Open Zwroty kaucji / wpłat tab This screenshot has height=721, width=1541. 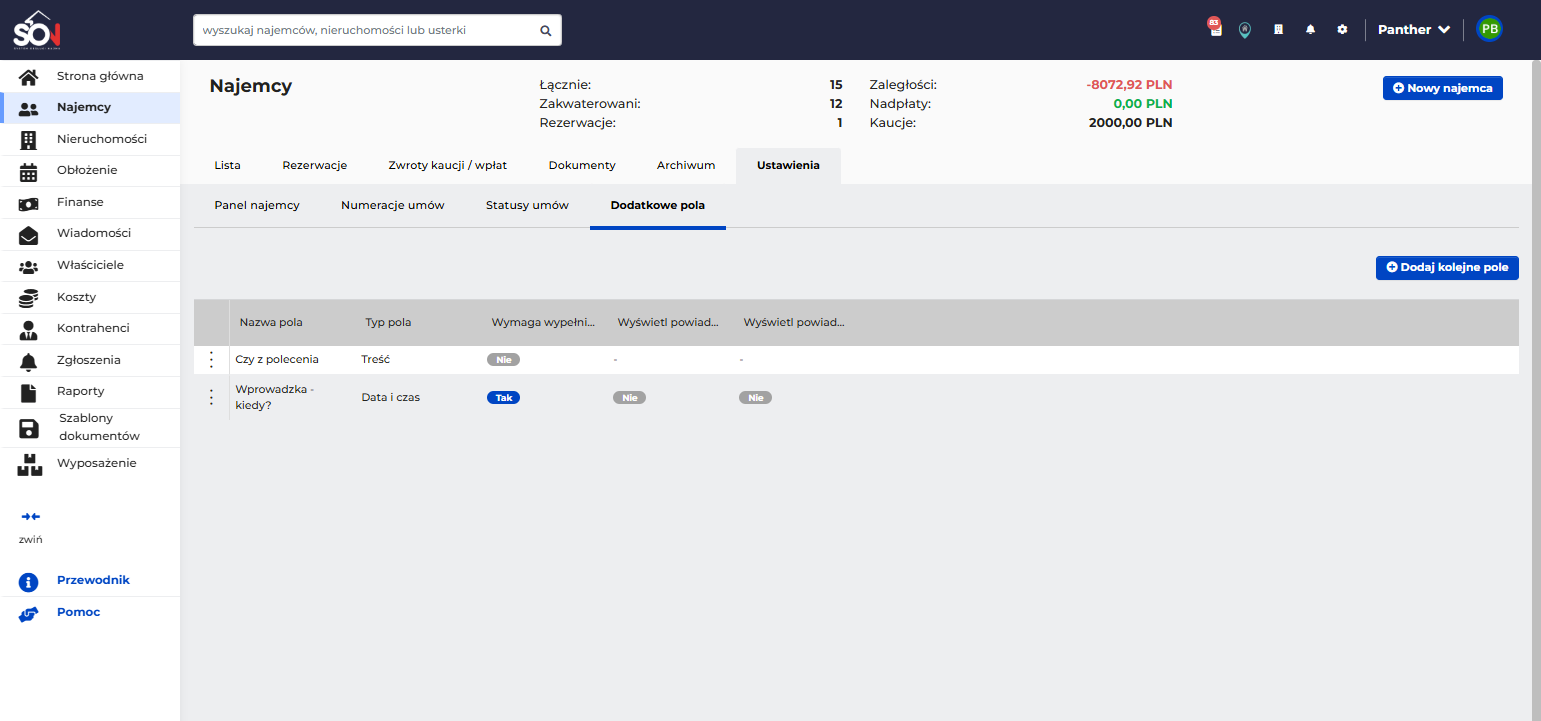click(448, 165)
